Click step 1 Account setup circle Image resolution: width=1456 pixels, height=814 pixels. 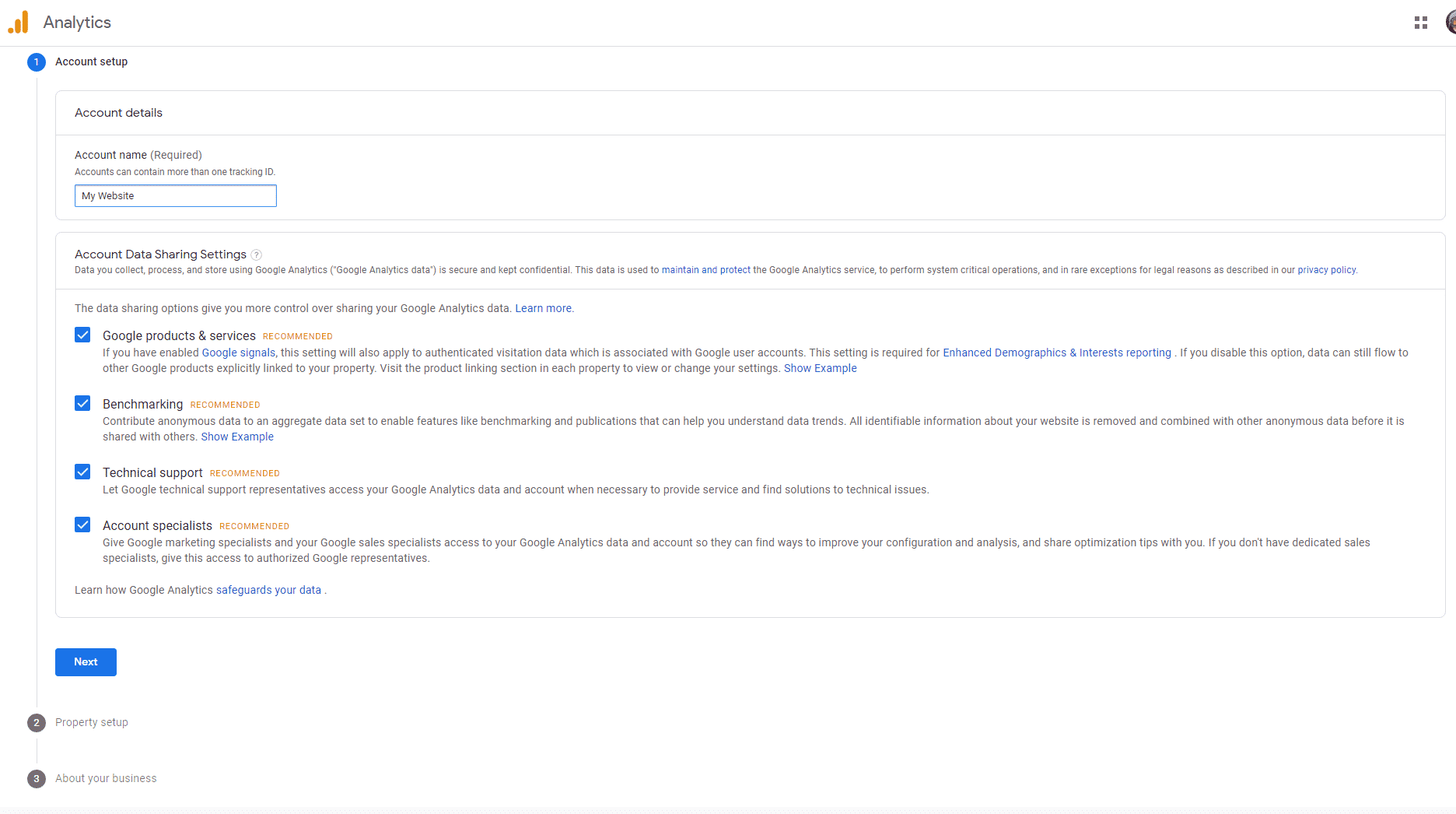point(37,62)
